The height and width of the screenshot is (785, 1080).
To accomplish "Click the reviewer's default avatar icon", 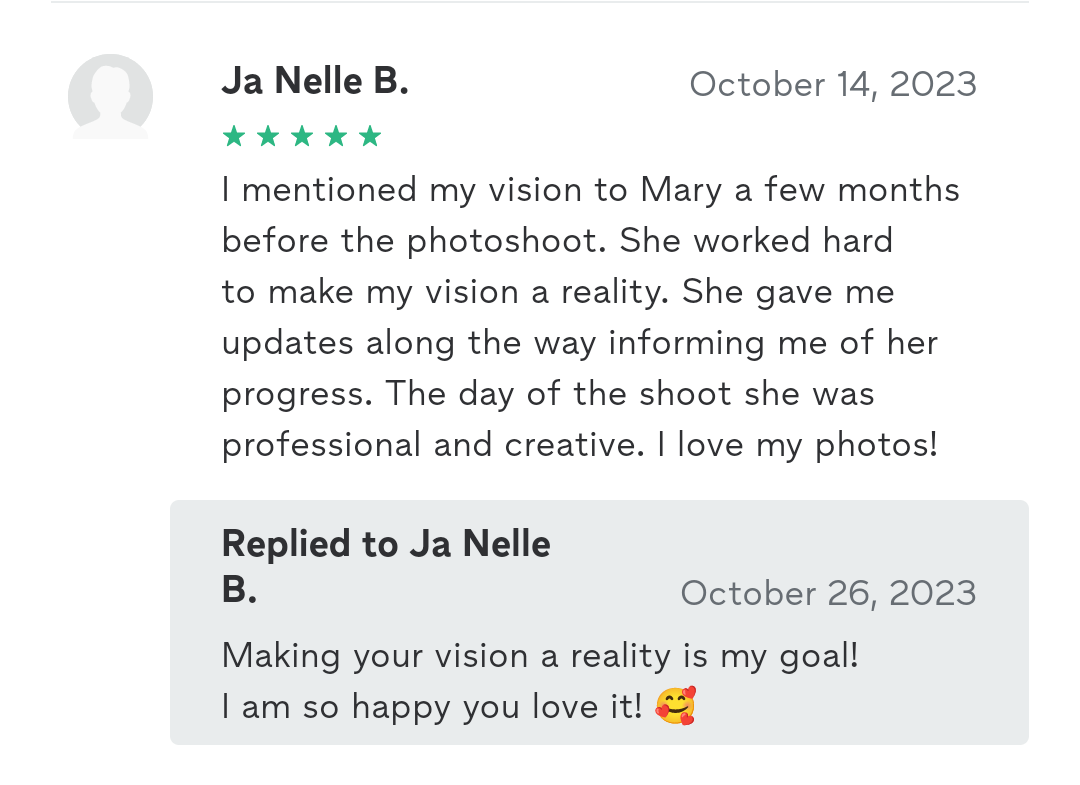I will pos(110,96).
